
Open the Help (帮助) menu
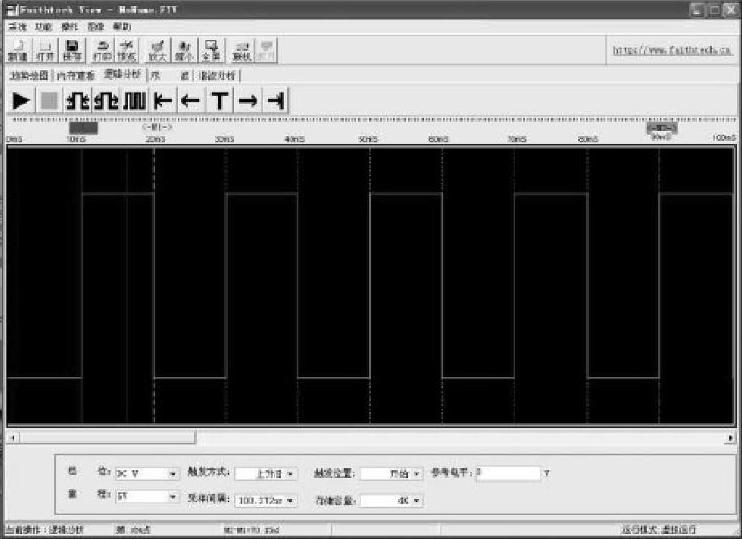121,26
